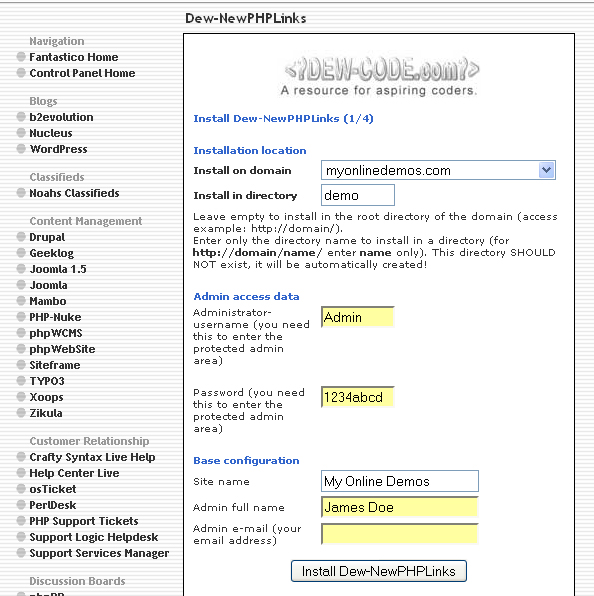Click the bullet icon beside osTicket
594x596 pixels.
point(21,488)
